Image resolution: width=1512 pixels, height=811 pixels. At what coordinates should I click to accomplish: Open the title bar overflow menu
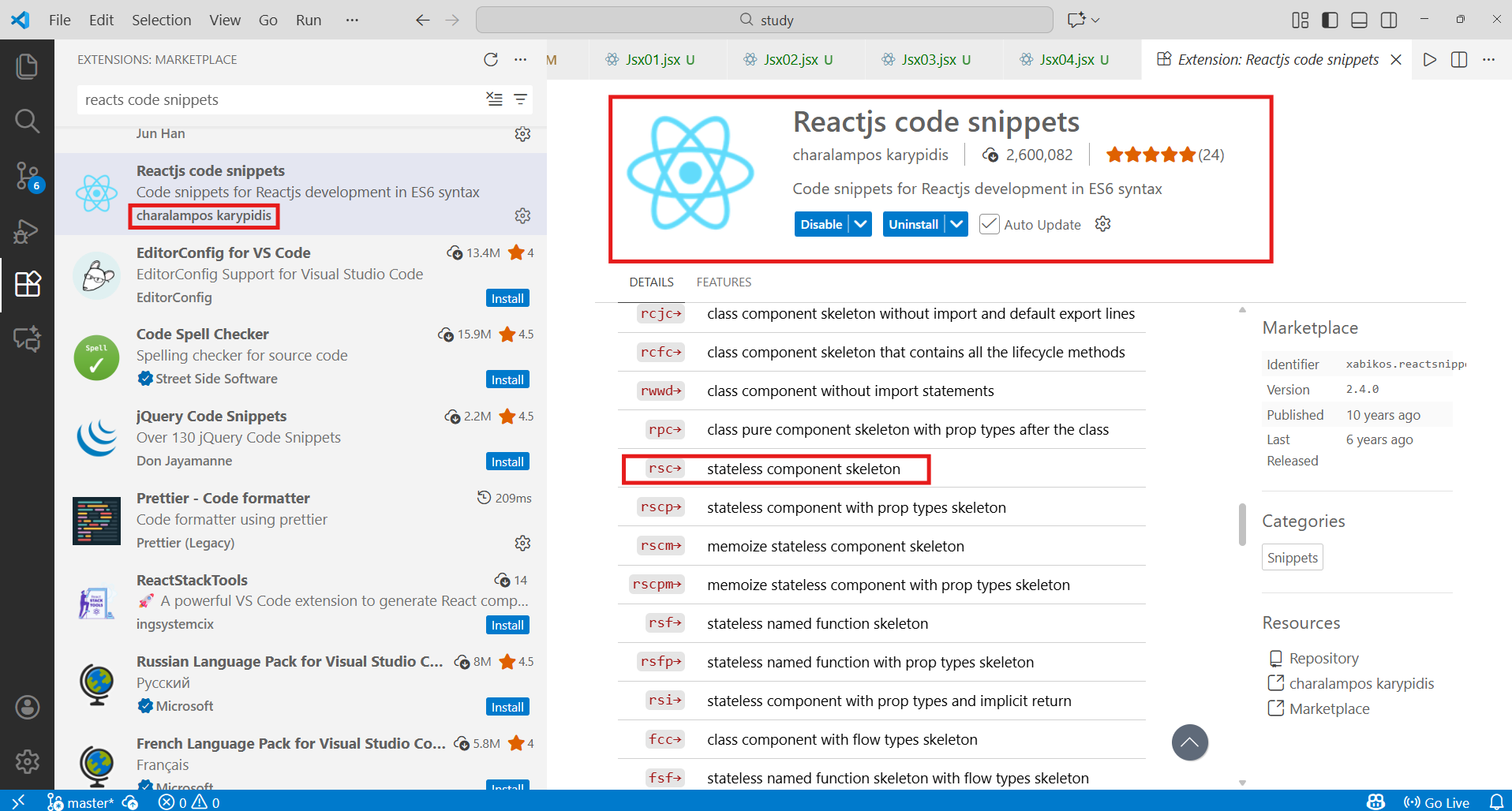click(352, 20)
